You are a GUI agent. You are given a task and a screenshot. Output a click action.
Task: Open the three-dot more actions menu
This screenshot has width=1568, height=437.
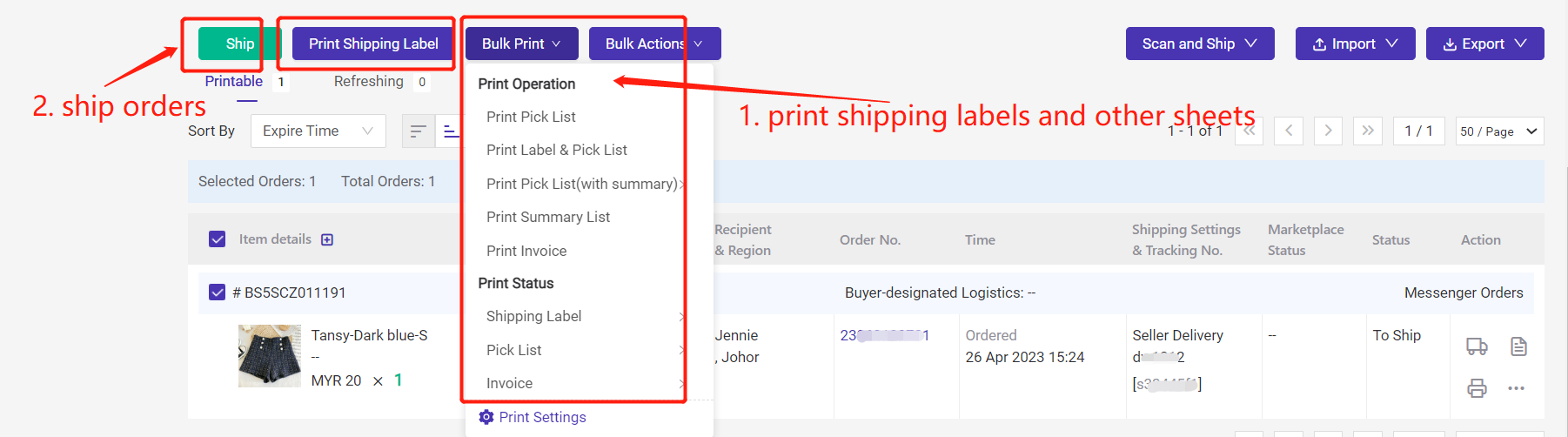pyautogui.click(x=1517, y=388)
